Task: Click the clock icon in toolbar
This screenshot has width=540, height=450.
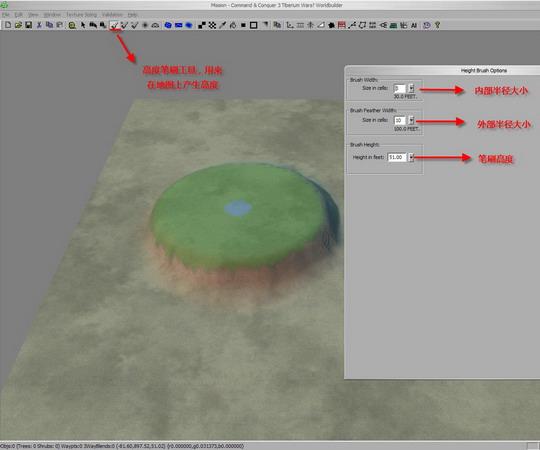Action: 427,25
